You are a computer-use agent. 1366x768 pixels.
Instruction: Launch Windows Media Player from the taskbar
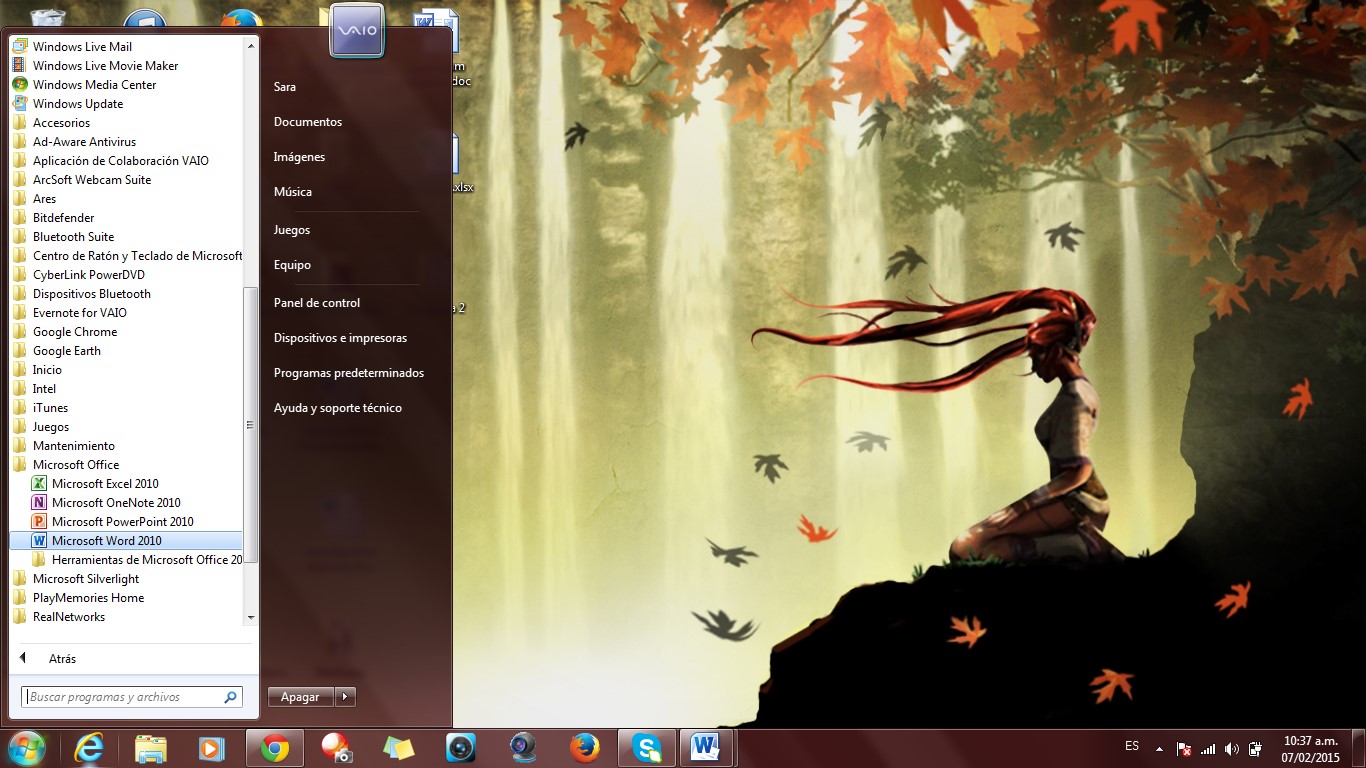tap(212, 748)
